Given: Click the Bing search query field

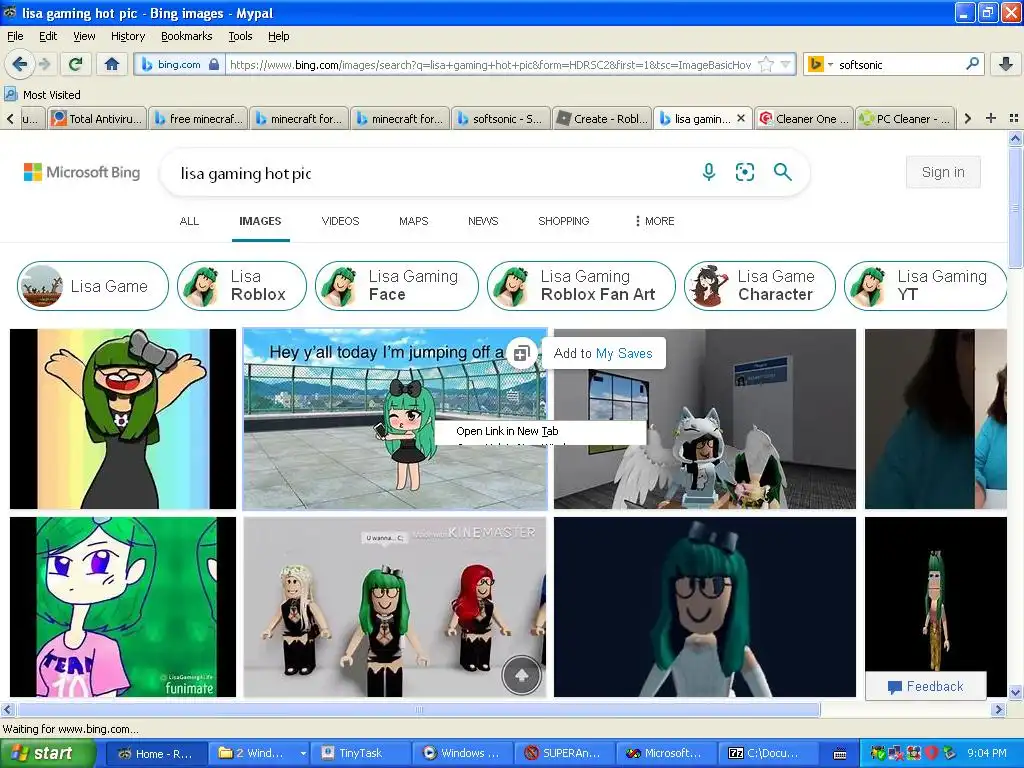Looking at the screenshot, I should pyautogui.click(x=424, y=173).
